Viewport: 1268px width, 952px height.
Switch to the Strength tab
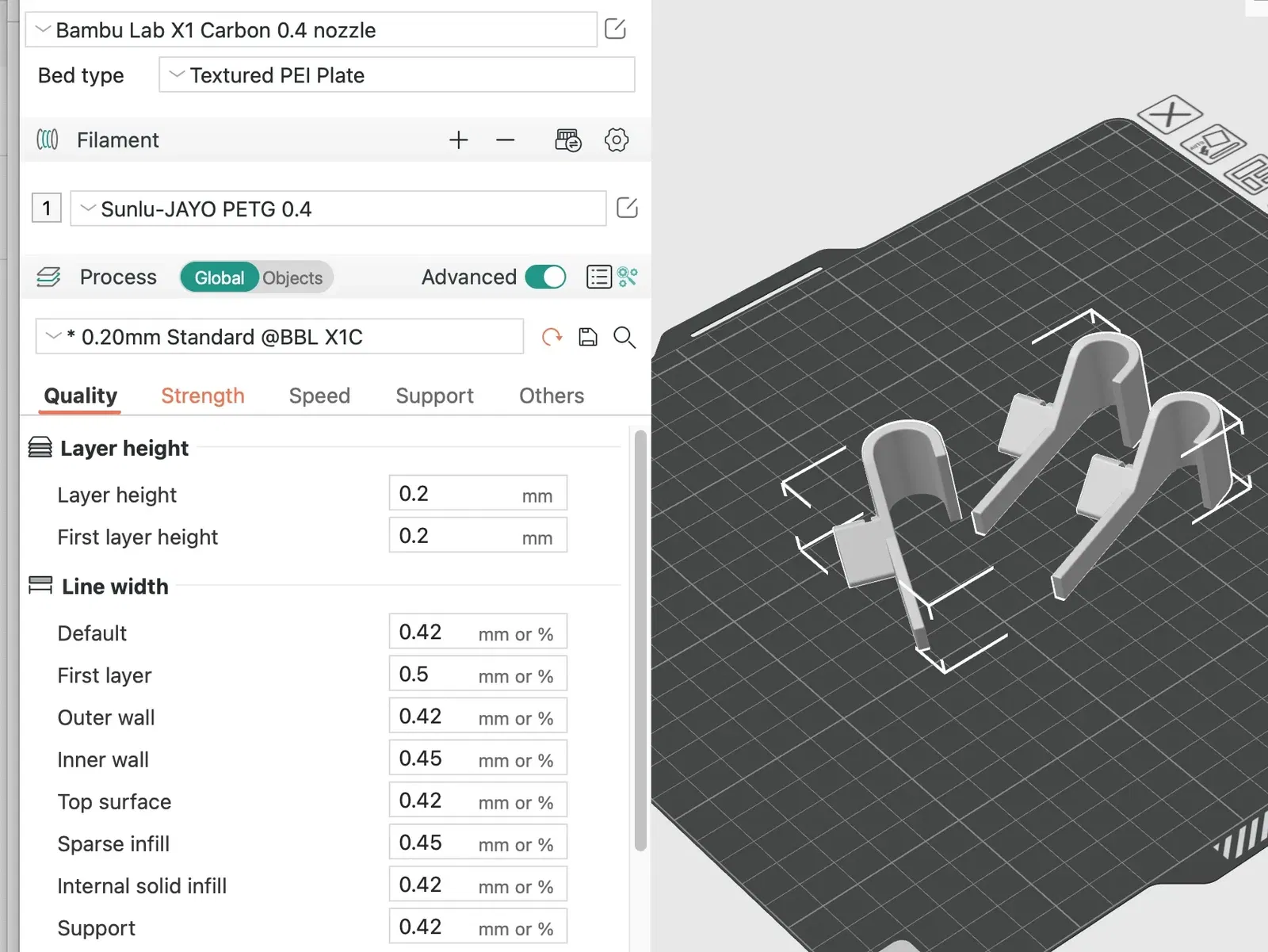coord(203,396)
